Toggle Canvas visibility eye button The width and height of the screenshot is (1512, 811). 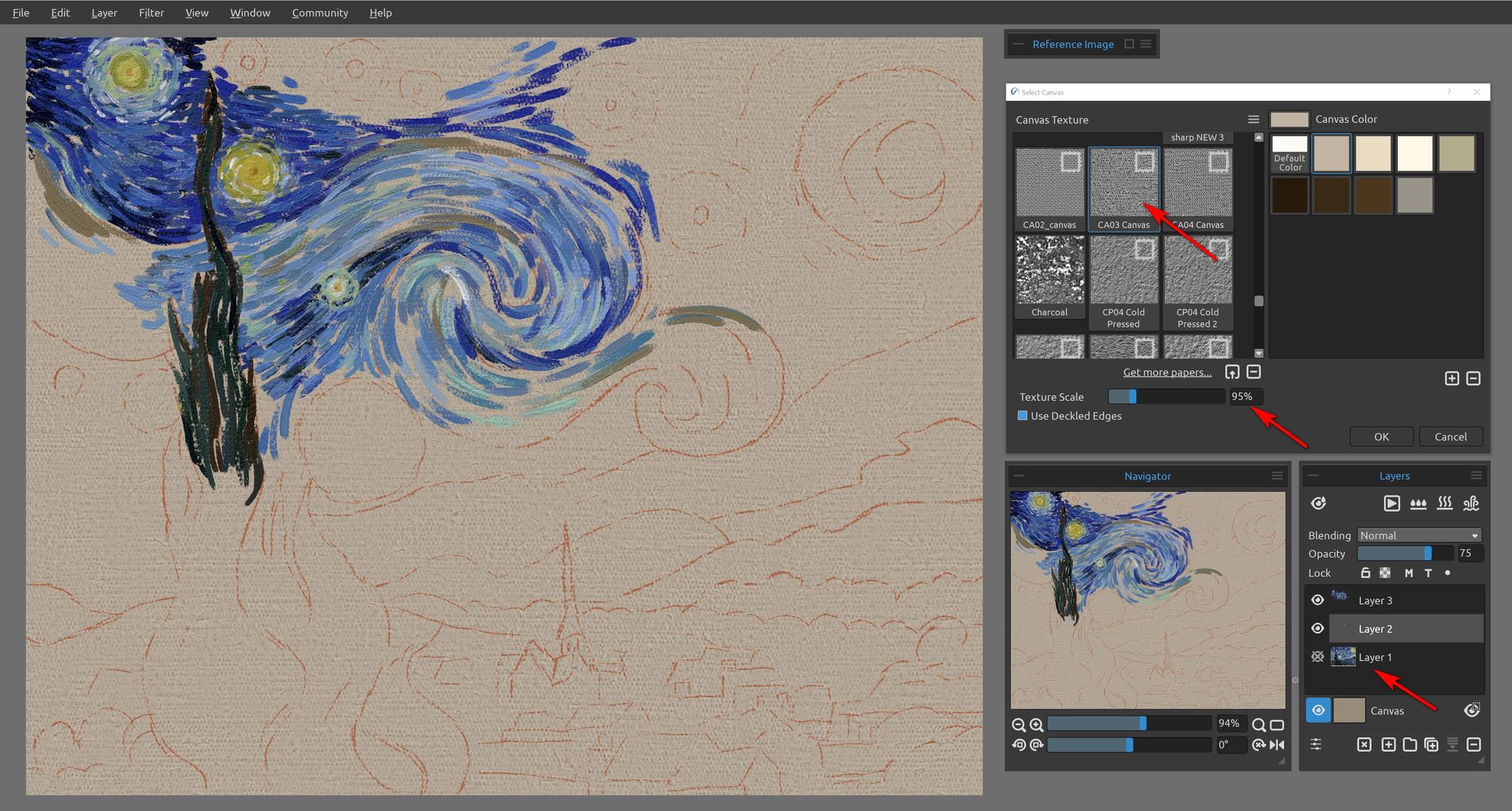click(1318, 710)
